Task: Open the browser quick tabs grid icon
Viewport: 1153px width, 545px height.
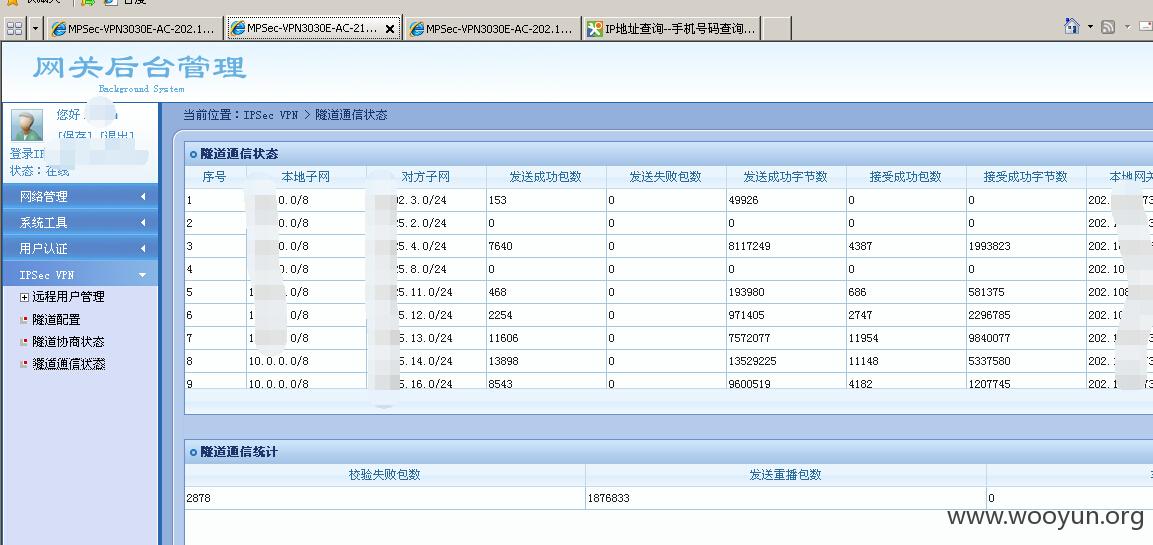Action: (15, 29)
